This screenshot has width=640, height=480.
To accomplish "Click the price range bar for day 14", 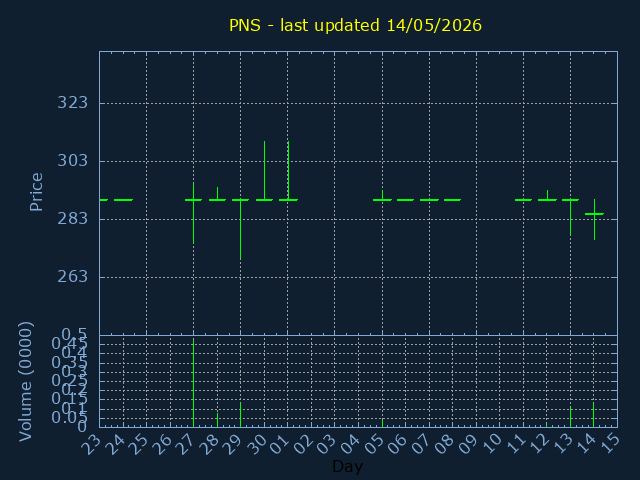I will pyautogui.click(x=594, y=220).
